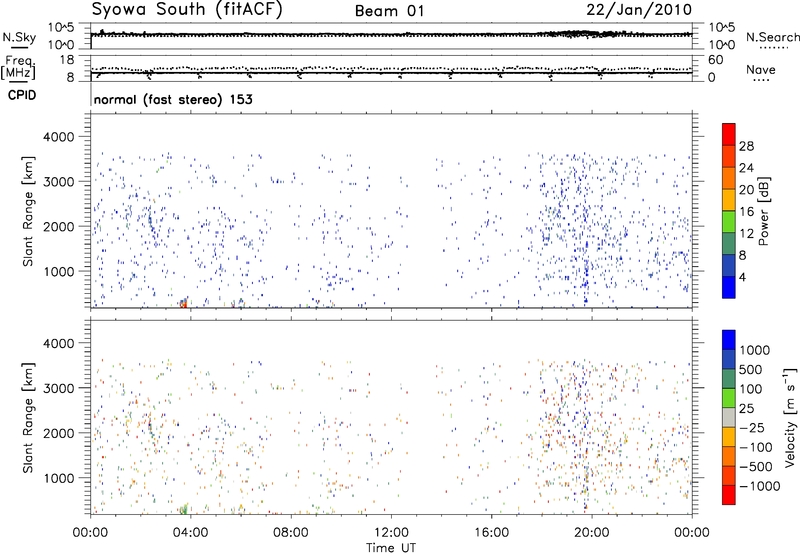Click the 'Power [dB]' colorbar title
Viewport: 800px width, 554px height.
click(763, 211)
